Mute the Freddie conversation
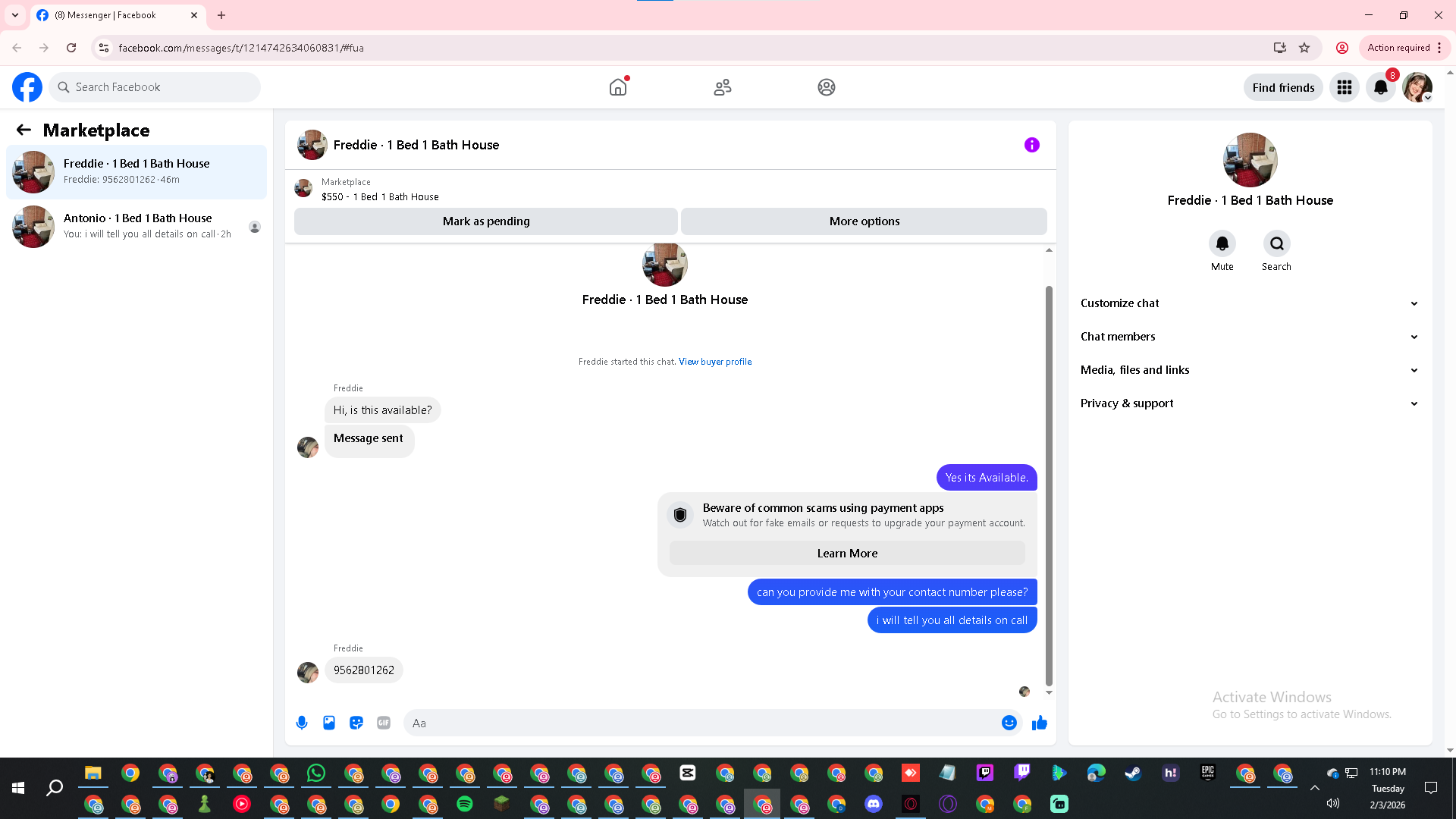This screenshot has height=819, width=1456. [x=1222, y=243]
